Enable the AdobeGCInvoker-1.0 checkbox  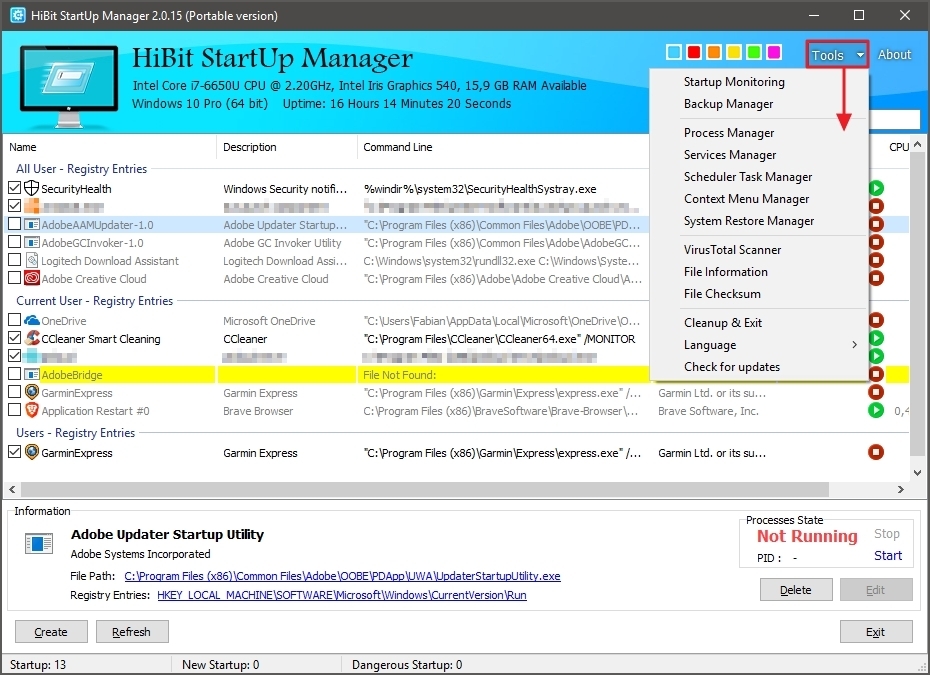point(14,242)
